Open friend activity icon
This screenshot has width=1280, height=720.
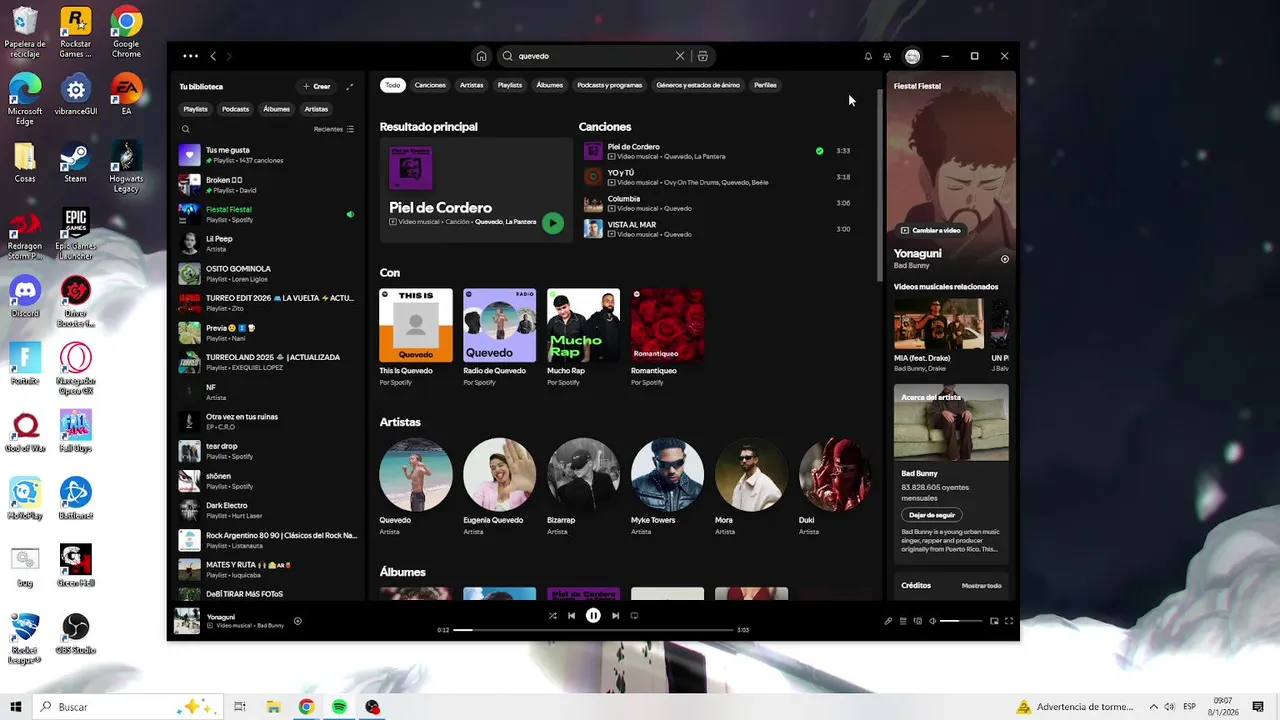(887, 56)
